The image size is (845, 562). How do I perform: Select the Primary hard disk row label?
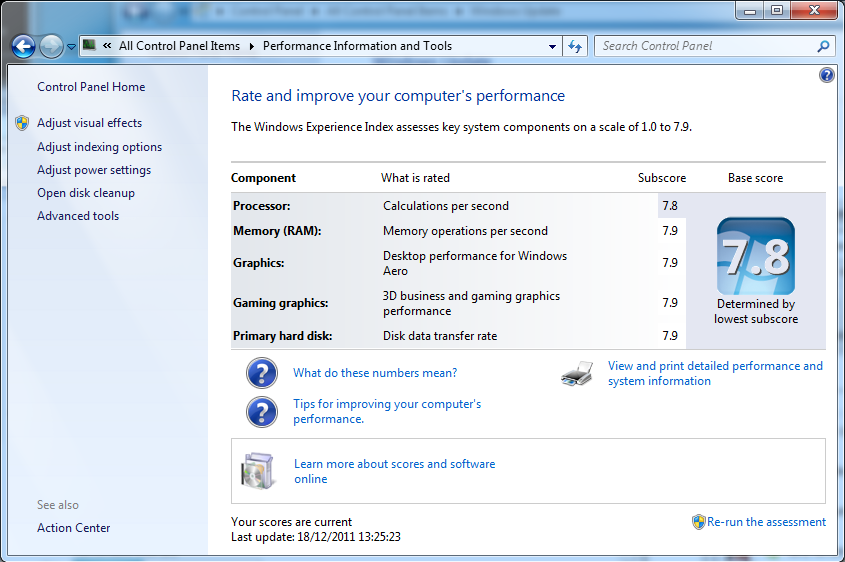pyautogui.click(x=282, y=336)
